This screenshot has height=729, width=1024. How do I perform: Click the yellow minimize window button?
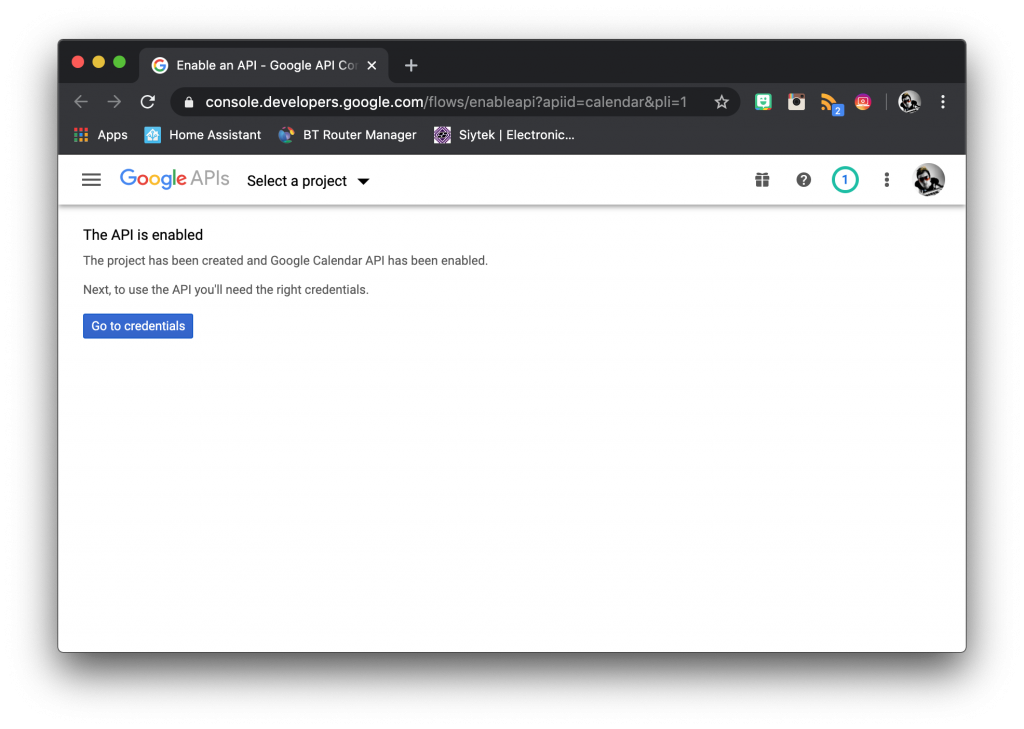pos(99,62)
